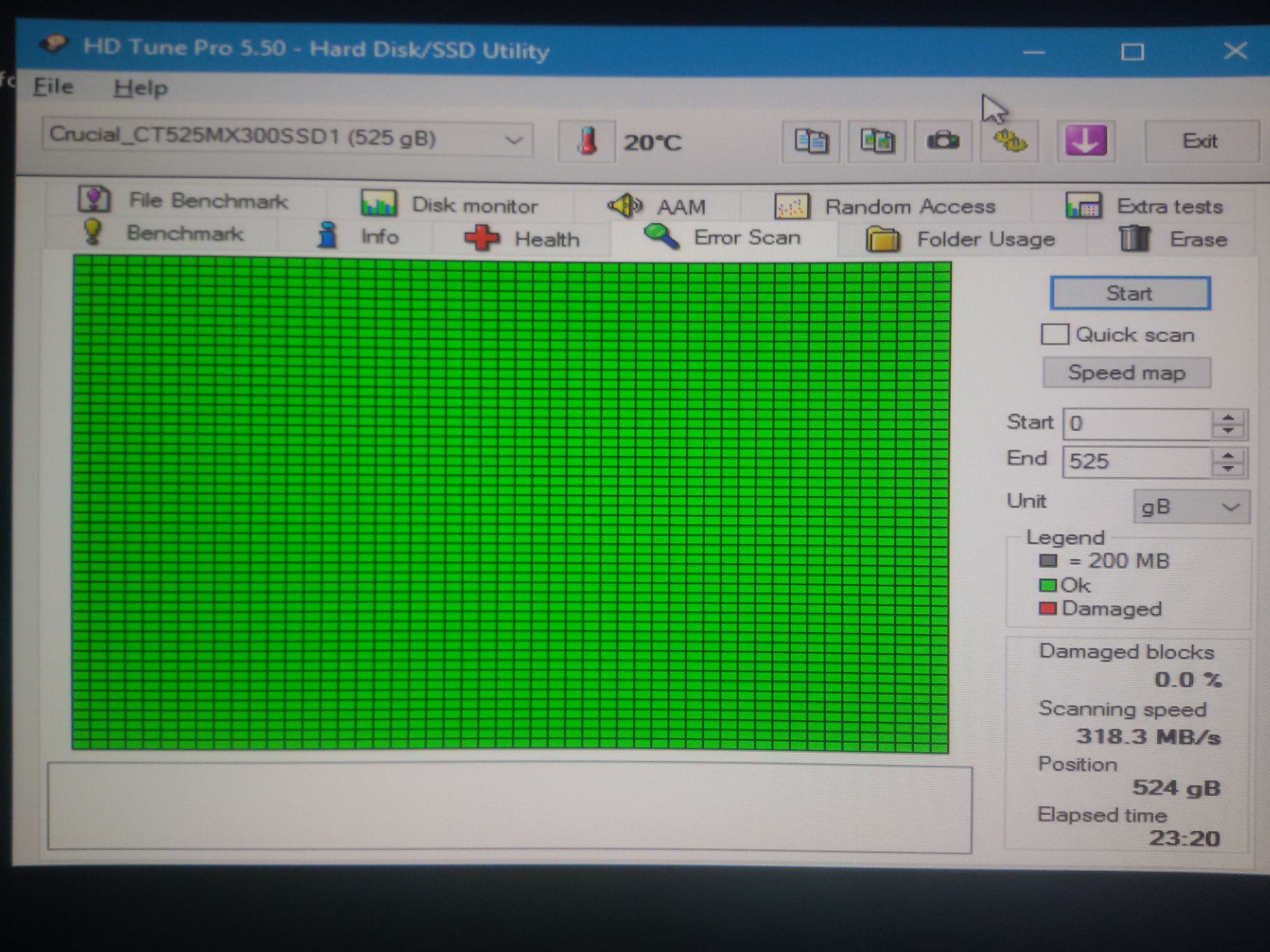Close the HD Tune Pro window
This screenshot has width=1270, height=952.
1235,51
